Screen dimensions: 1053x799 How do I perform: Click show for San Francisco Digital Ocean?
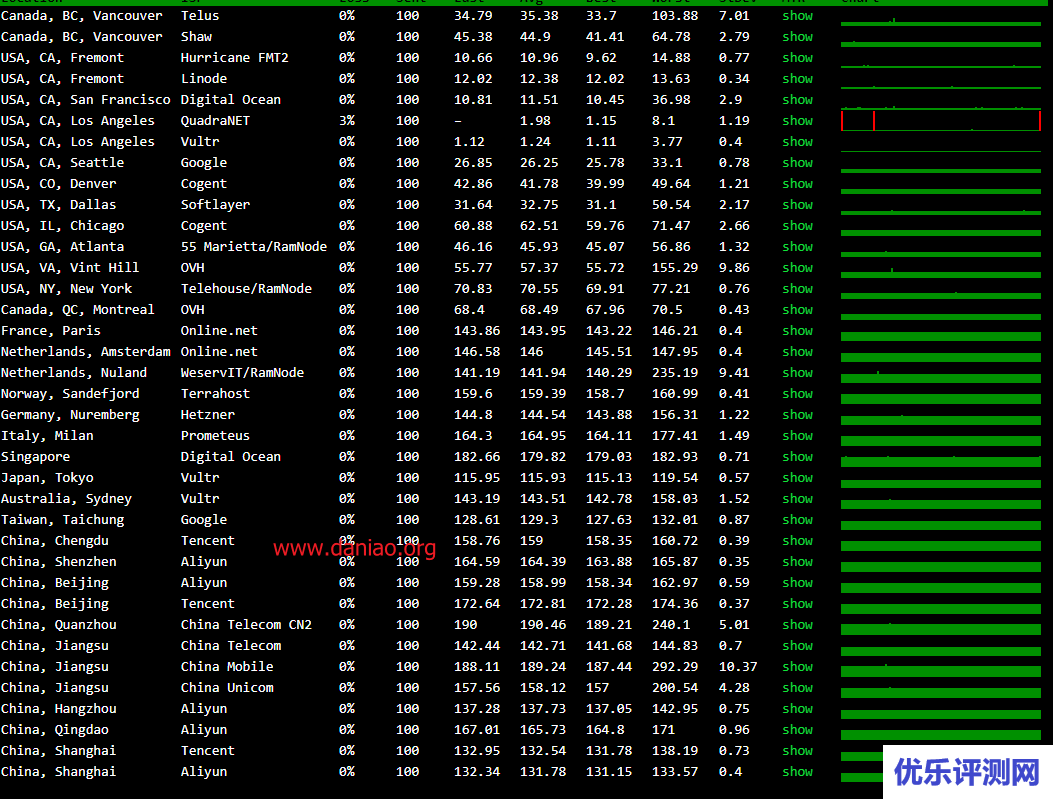pos(797,100)
